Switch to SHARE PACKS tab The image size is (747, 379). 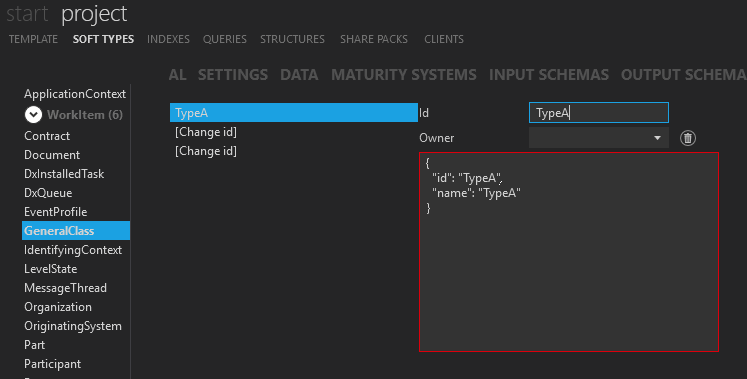coord(374,39)
